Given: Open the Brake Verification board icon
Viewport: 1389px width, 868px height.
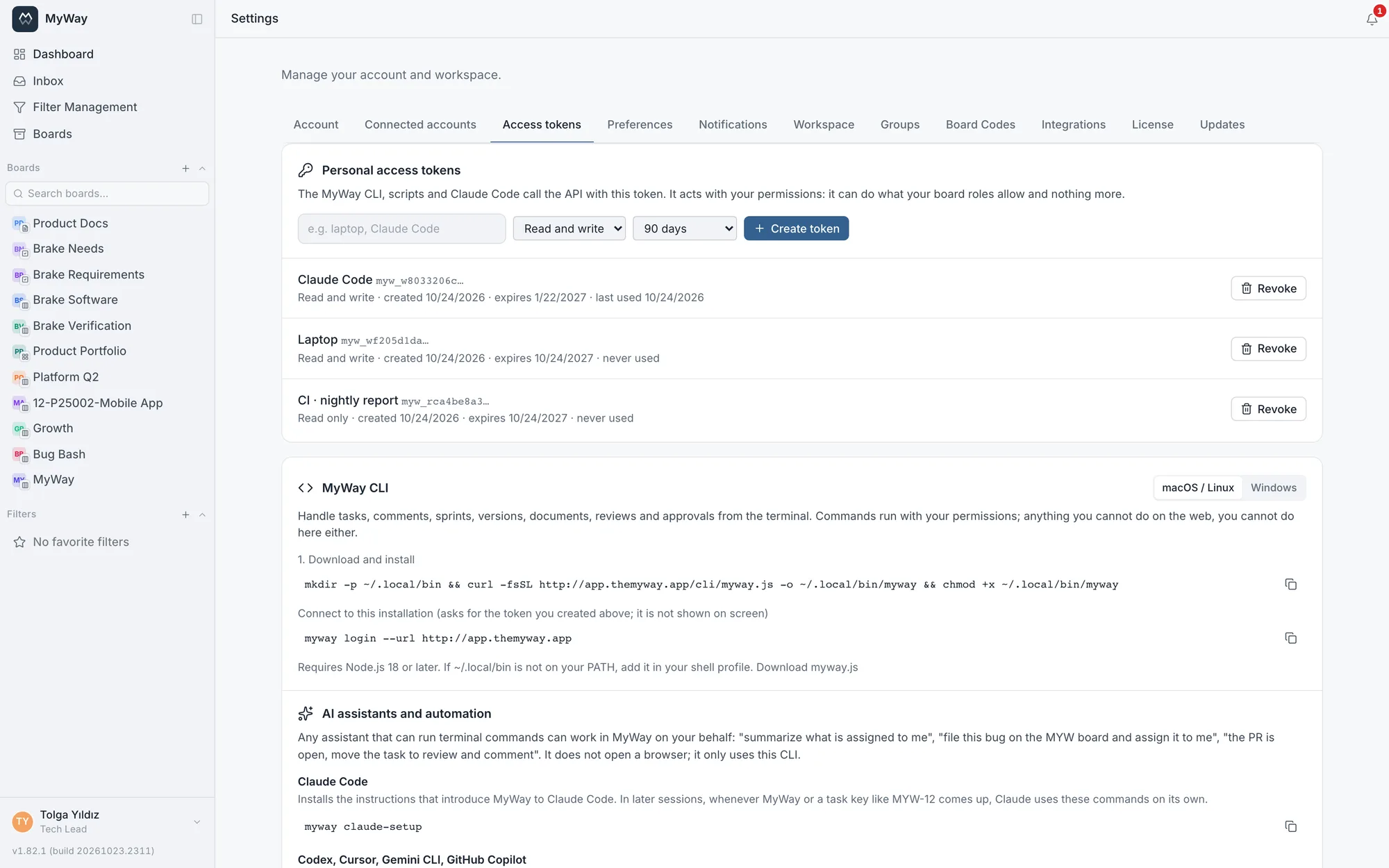Looking at the screenshot, I should pyautogui.click(x=20, y=326).
